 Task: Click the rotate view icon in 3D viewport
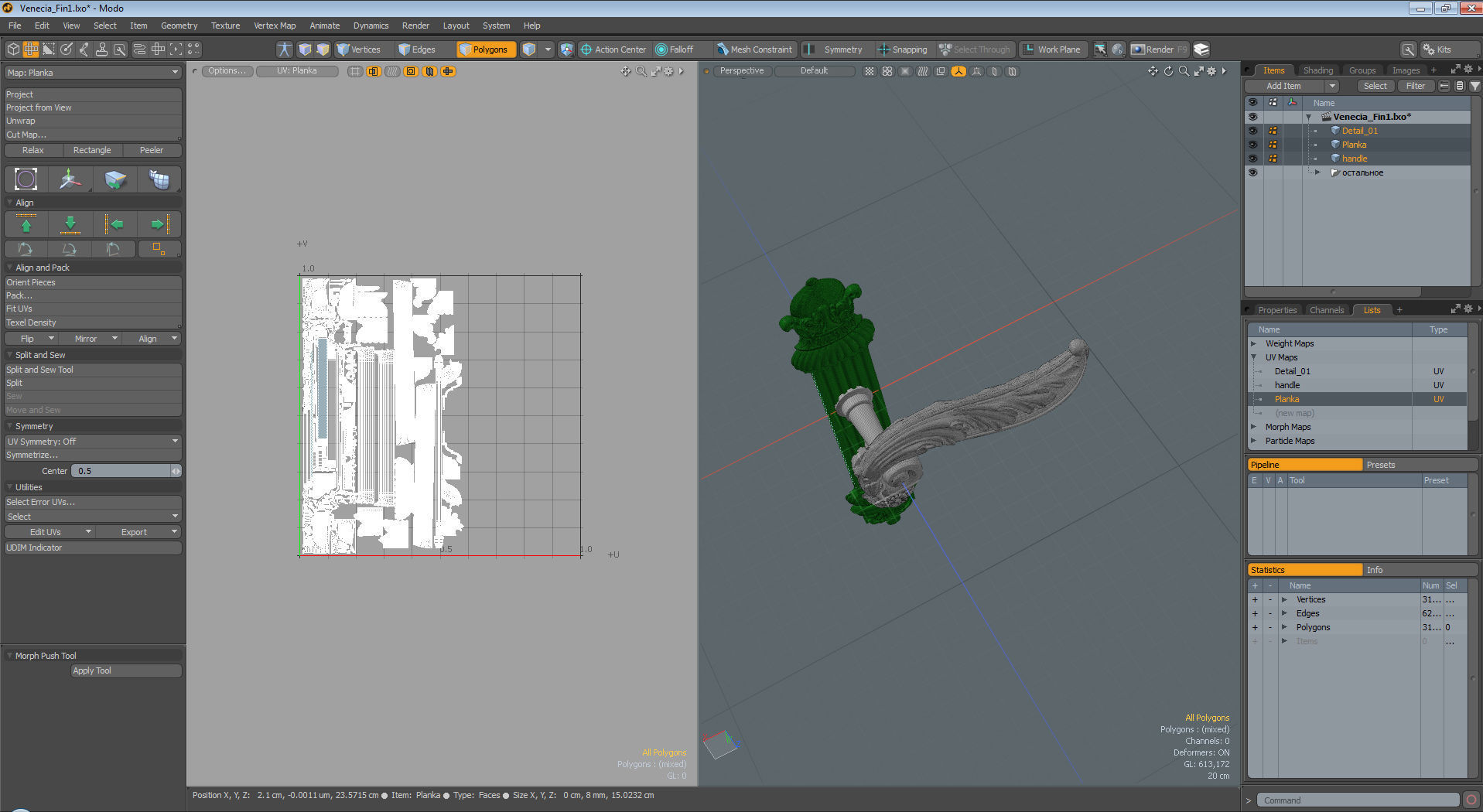[1168, 71]
